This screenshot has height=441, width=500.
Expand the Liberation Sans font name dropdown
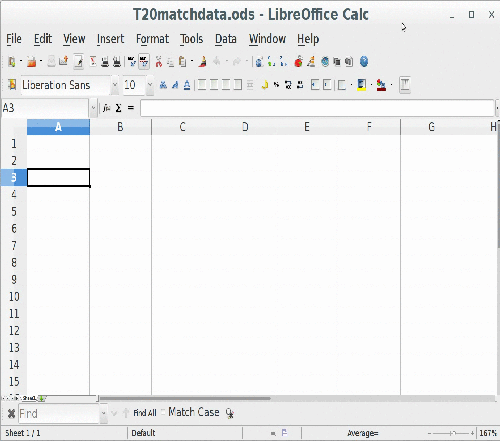(115, 85)
